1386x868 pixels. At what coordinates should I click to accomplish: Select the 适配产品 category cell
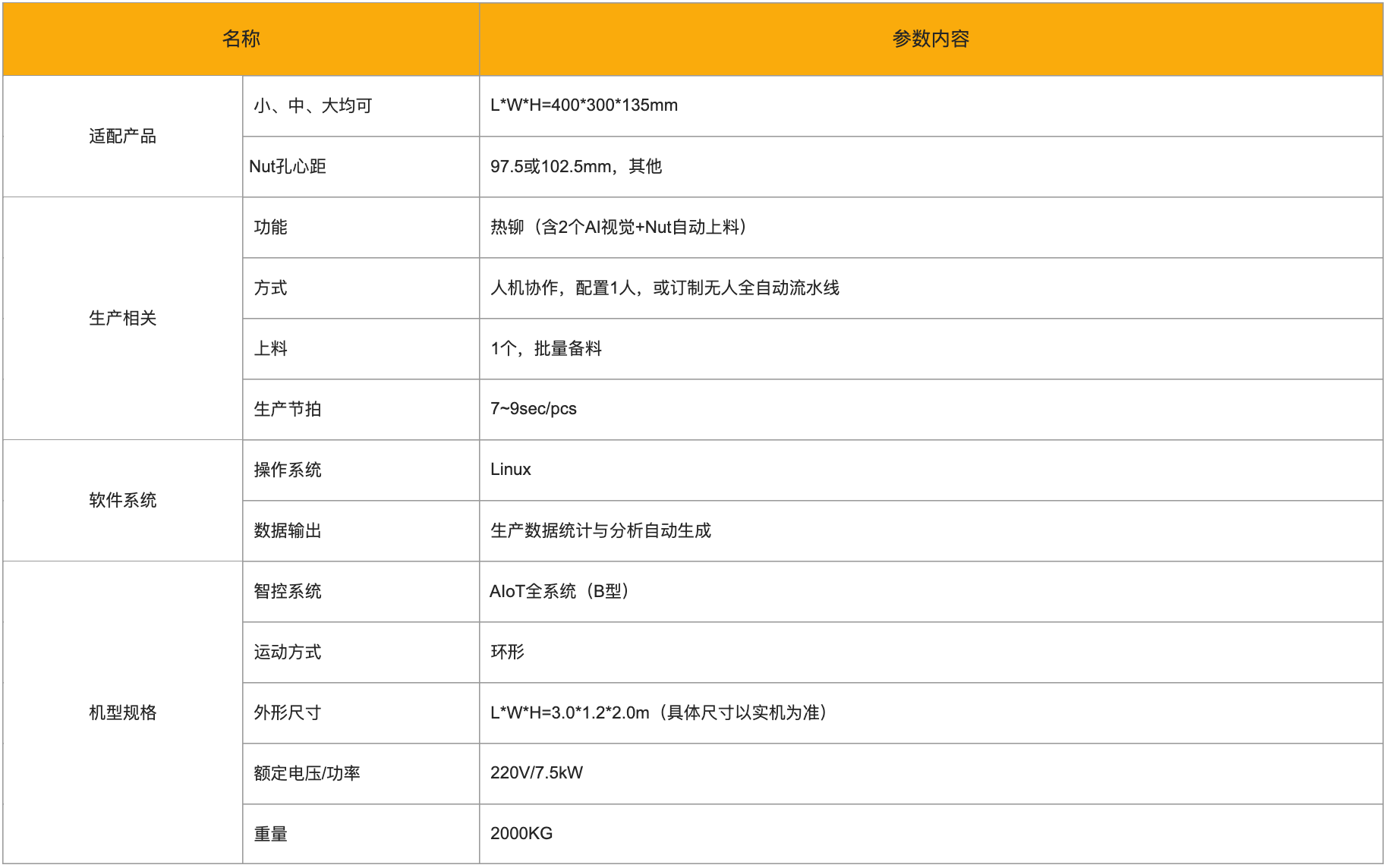point(122,137)
